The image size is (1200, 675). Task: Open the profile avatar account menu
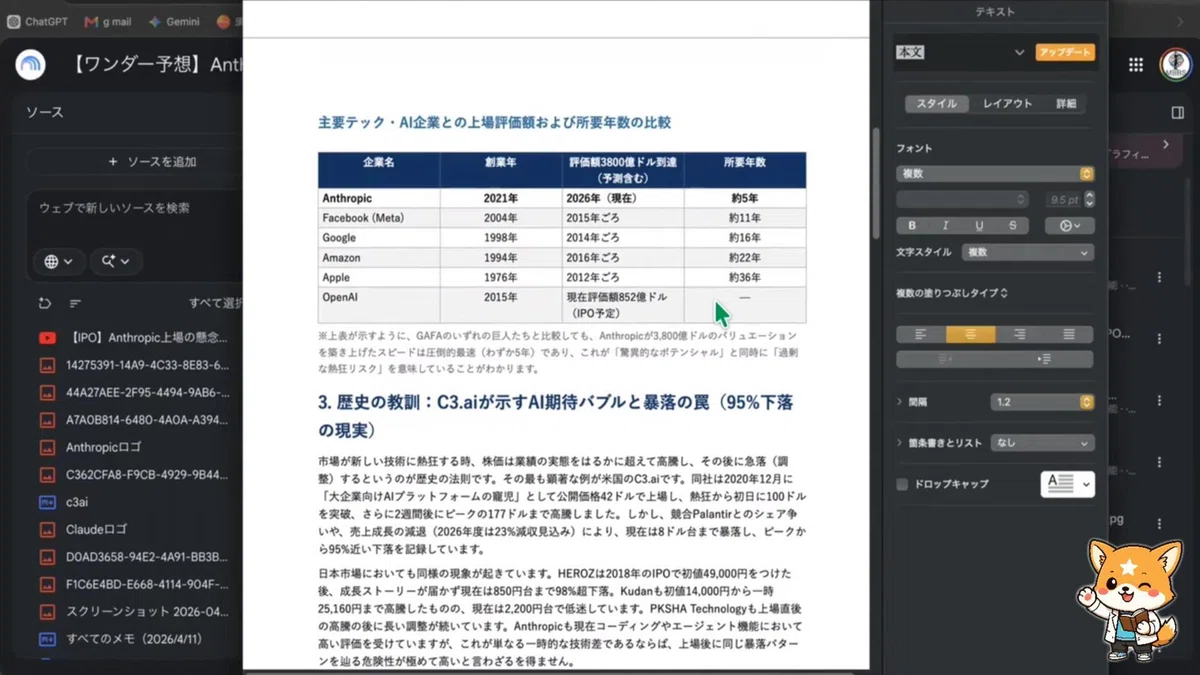click(x=1174, y=64)
